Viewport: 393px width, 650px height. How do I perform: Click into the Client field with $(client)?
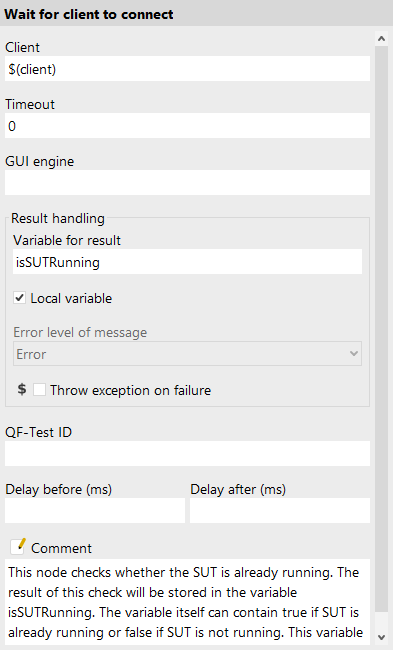(x=187, y=69)
